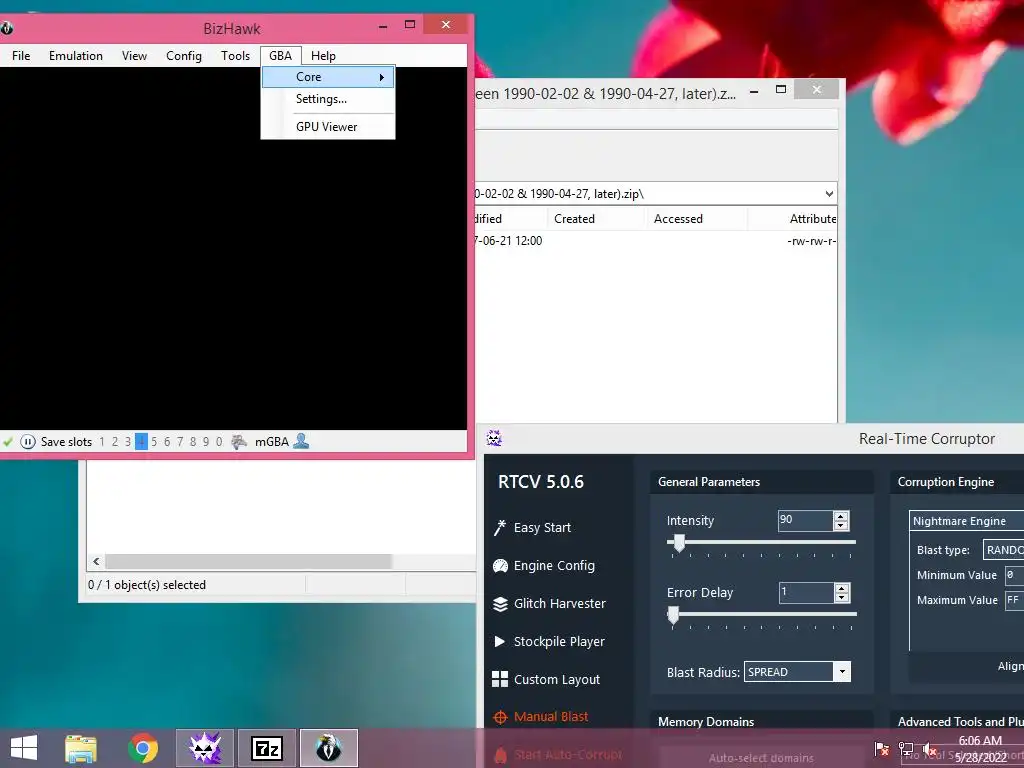Screen dimensions: 1024x768
Task: Increase Intensity with the up stepper arrow
Action: coord(841,516)
